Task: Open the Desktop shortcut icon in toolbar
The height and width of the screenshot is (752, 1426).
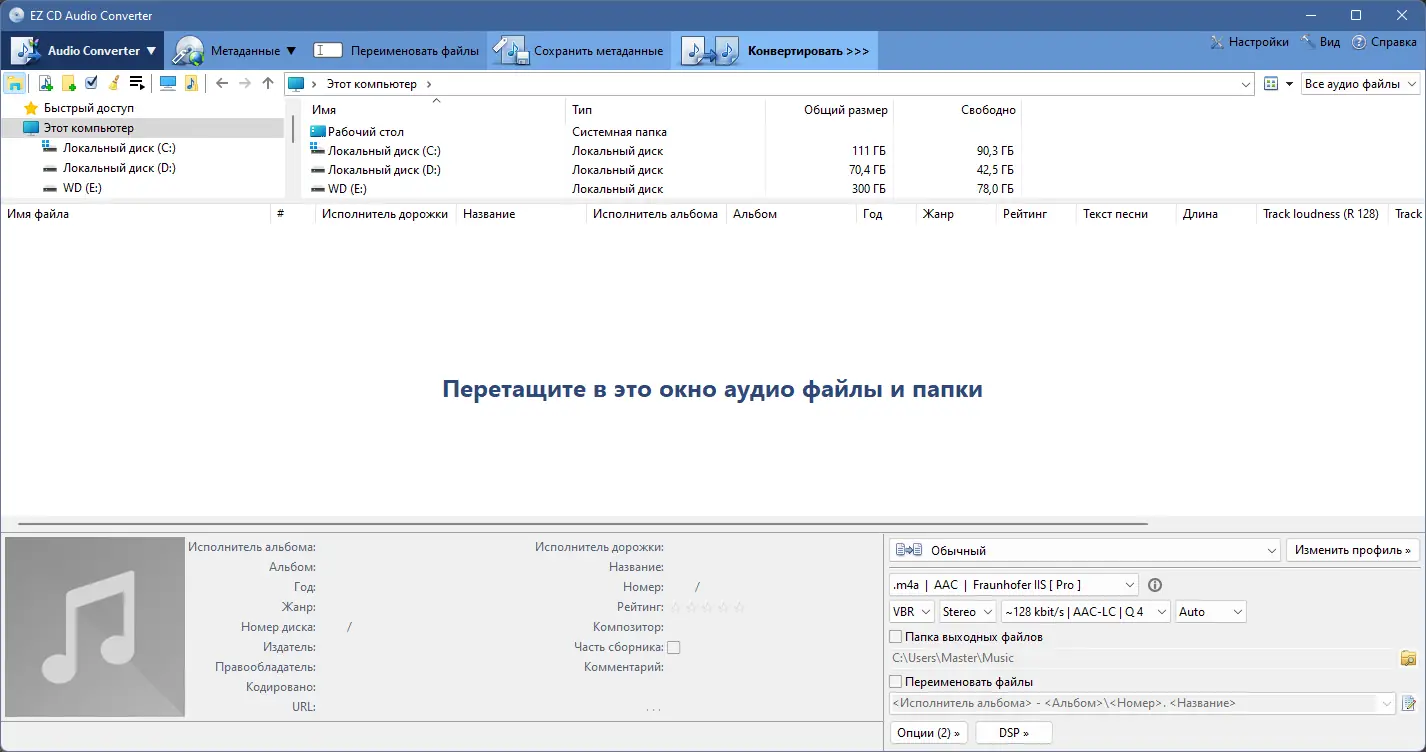Action: click(x=167, y=83)
